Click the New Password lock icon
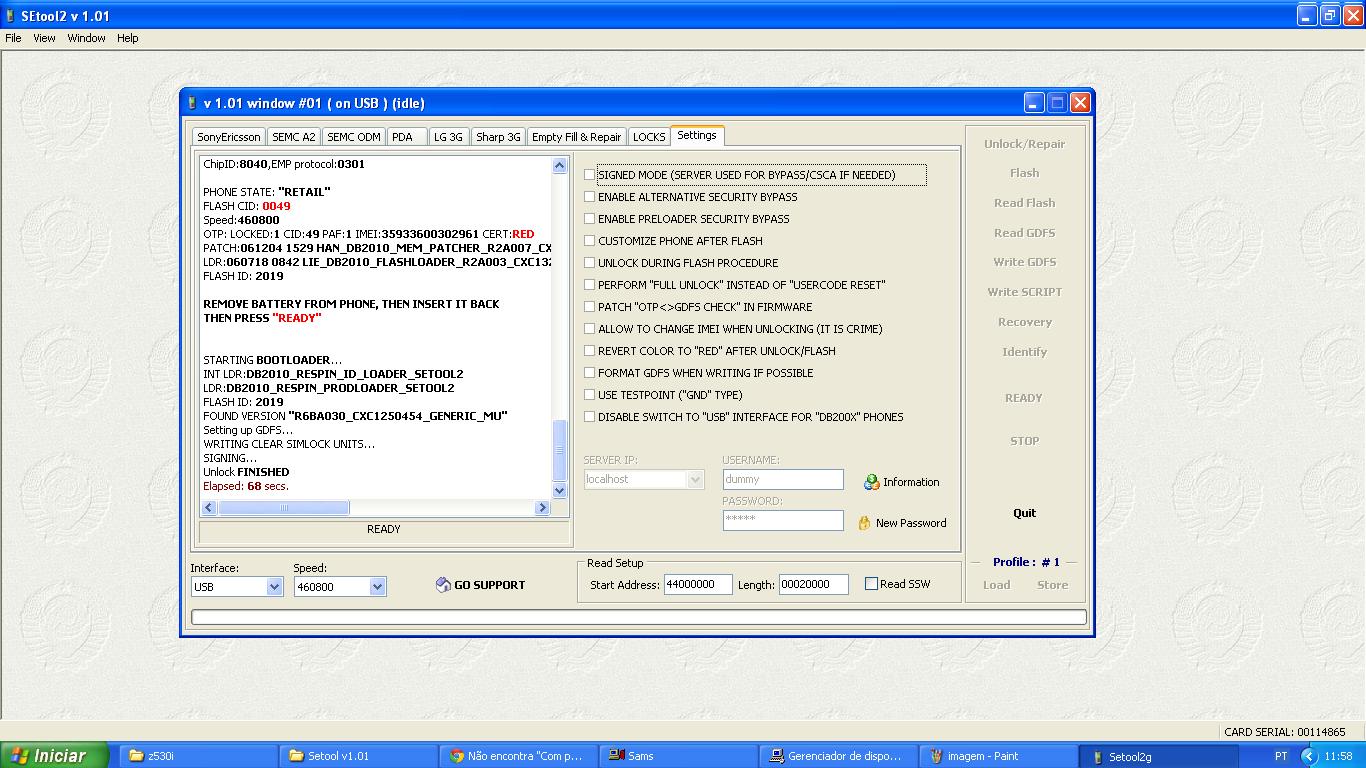Viewport: 1366px width, 768px height. tap(864, 523)
